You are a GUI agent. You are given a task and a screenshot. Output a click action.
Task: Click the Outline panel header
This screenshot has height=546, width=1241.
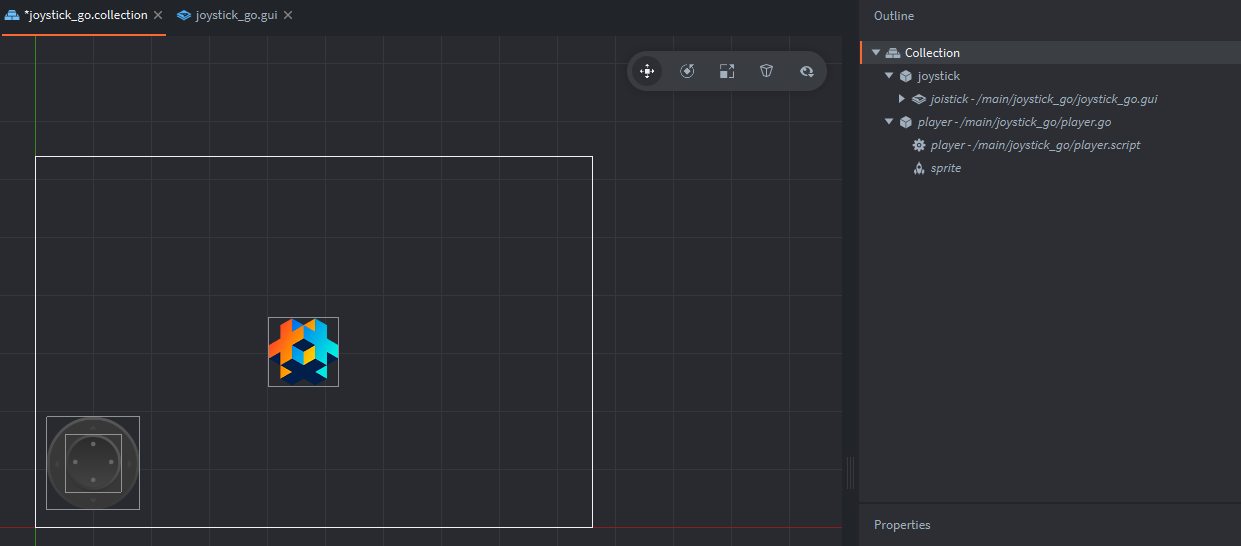pos(893,16)
